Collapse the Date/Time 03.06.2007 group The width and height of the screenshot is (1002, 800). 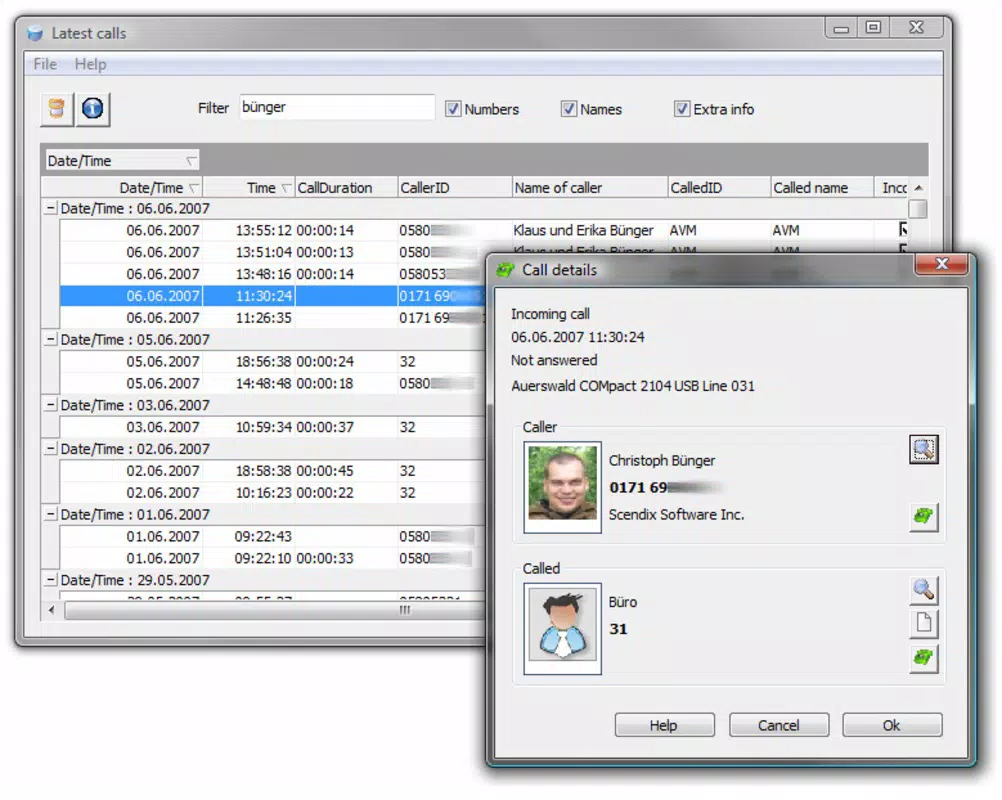coord(50,405)
